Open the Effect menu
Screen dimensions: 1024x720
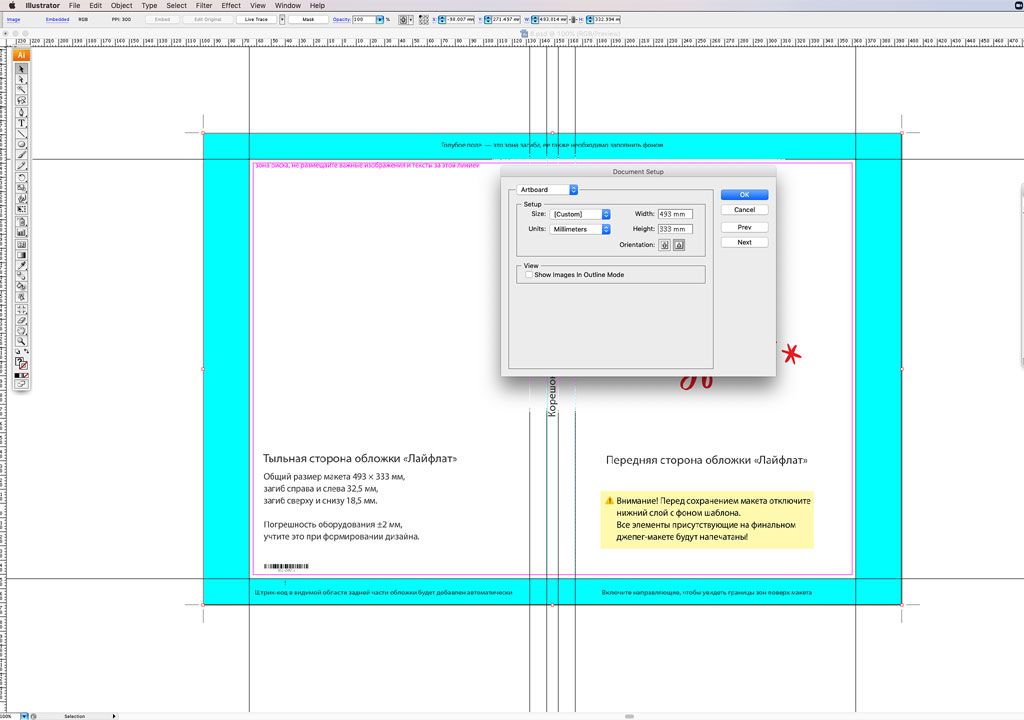[x=231, y=5]
